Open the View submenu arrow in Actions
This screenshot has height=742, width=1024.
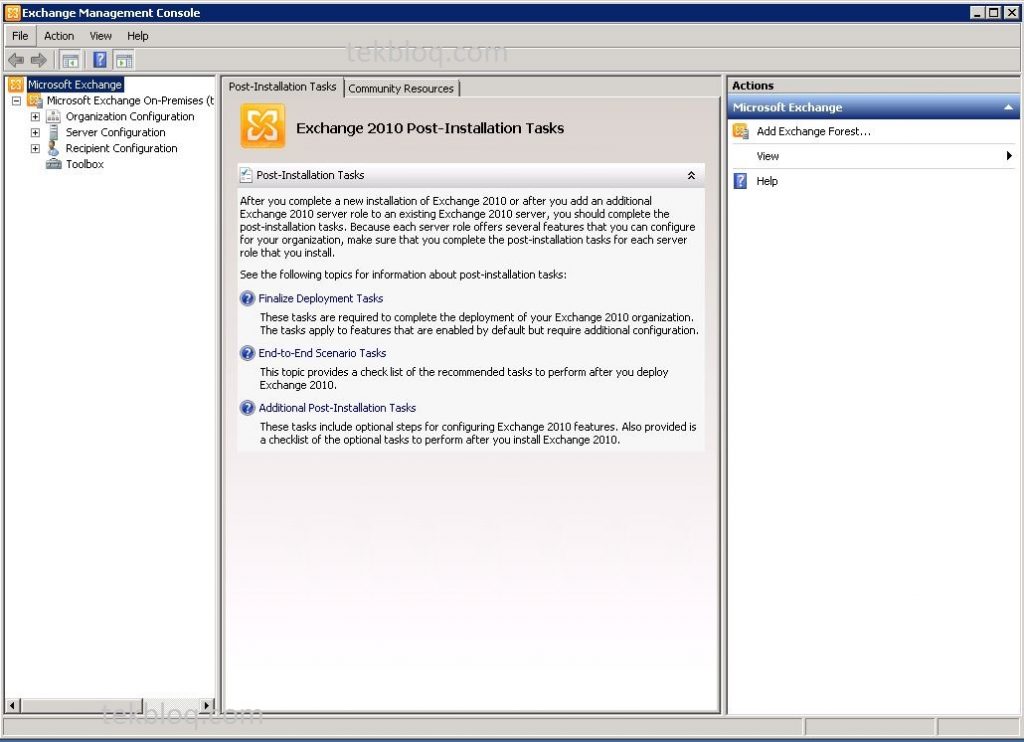click(x=1009, y=155)
